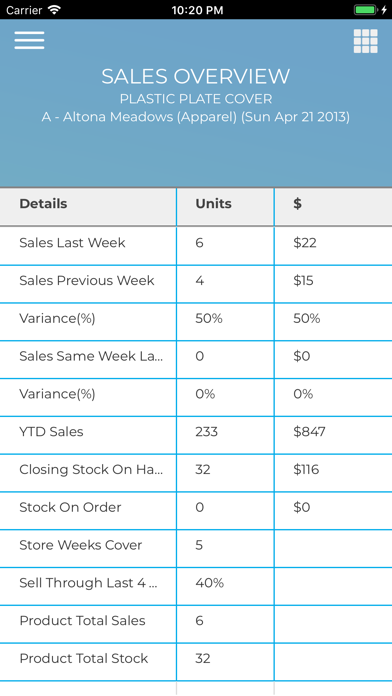This screenshot has height=696, width=392.
Task: Tap the Store Weeks Cover label
Action: [x=80, y=545]
